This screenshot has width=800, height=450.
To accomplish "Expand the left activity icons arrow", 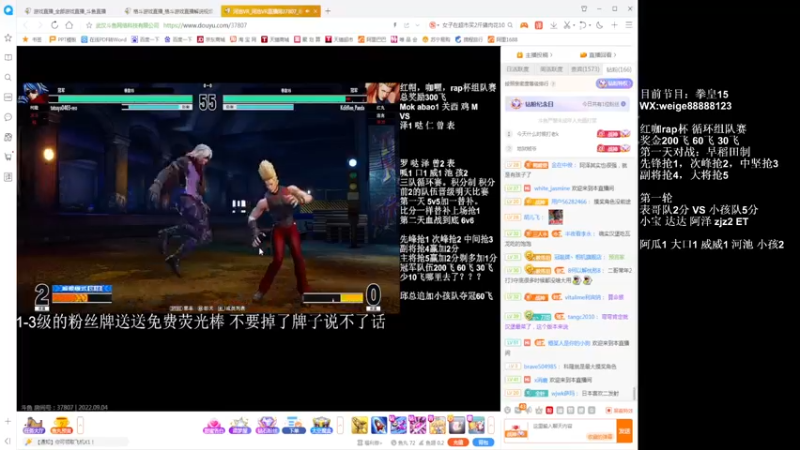I will pyautogui.click(x=80, y=425).
